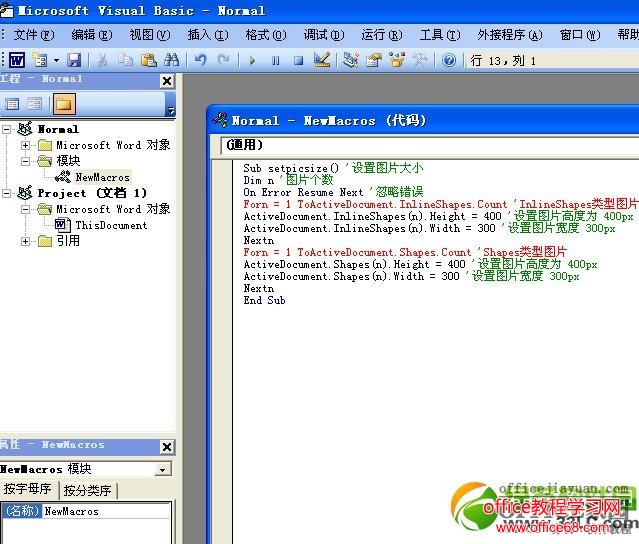Paste using the clipboard icon
The image size is (639, 544).
(149, 60)
